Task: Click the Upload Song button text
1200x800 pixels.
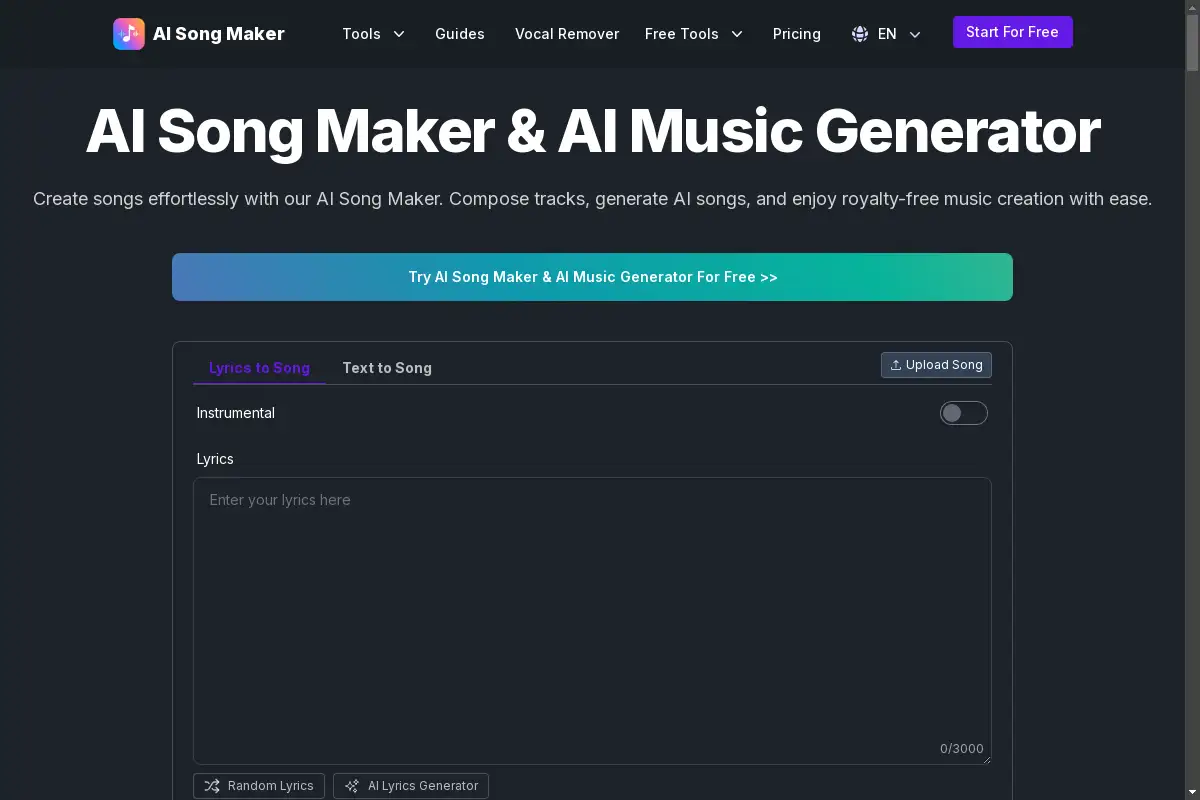Action: pyautogui.click(x=944, y=365)
